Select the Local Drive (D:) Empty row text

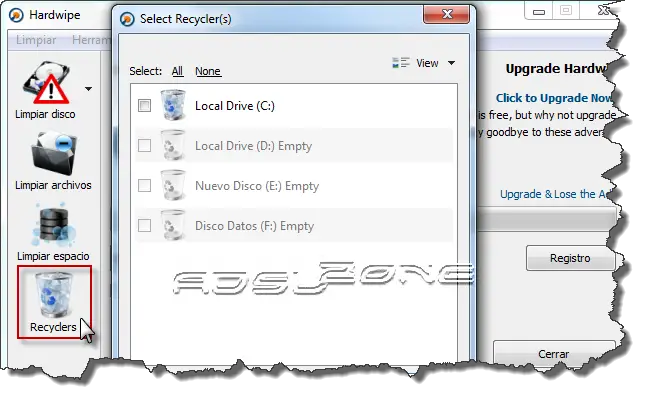pyautogui.click(x=253, y=146)
